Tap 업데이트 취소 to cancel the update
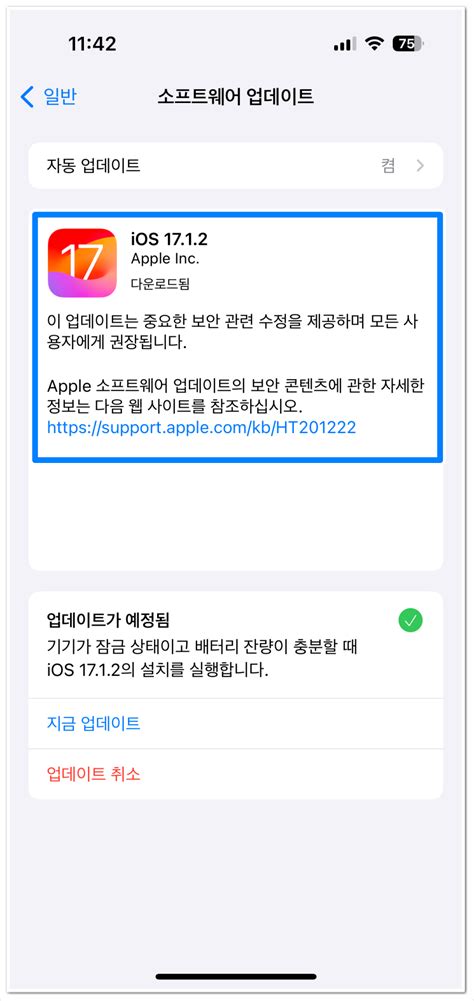The image size is (474, 1001). click(x=94, y=774)
